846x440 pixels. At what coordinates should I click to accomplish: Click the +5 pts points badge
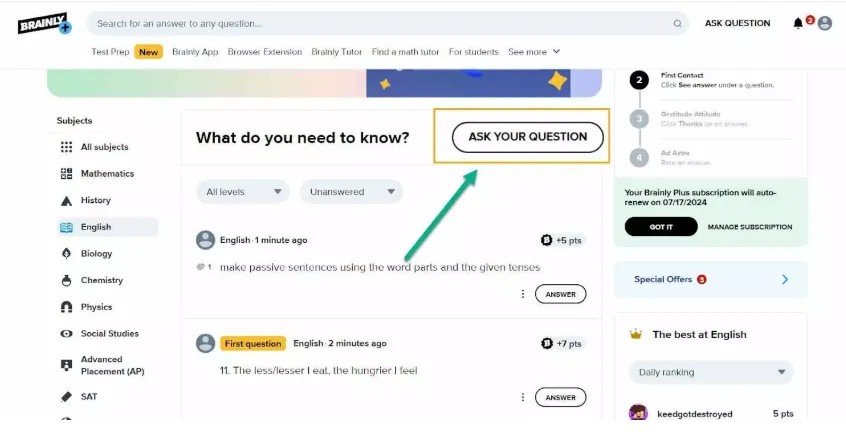pyautogui.click(x=562, y=240)
